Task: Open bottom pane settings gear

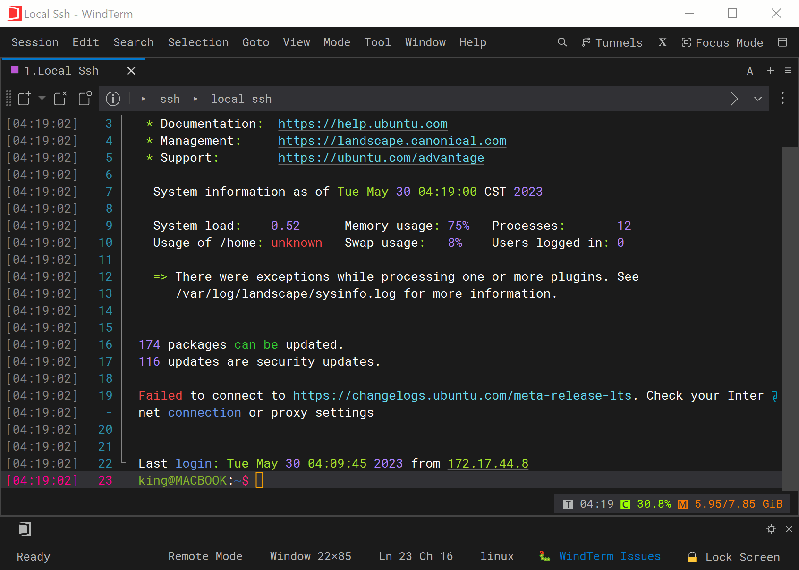Action: point(771,529)
